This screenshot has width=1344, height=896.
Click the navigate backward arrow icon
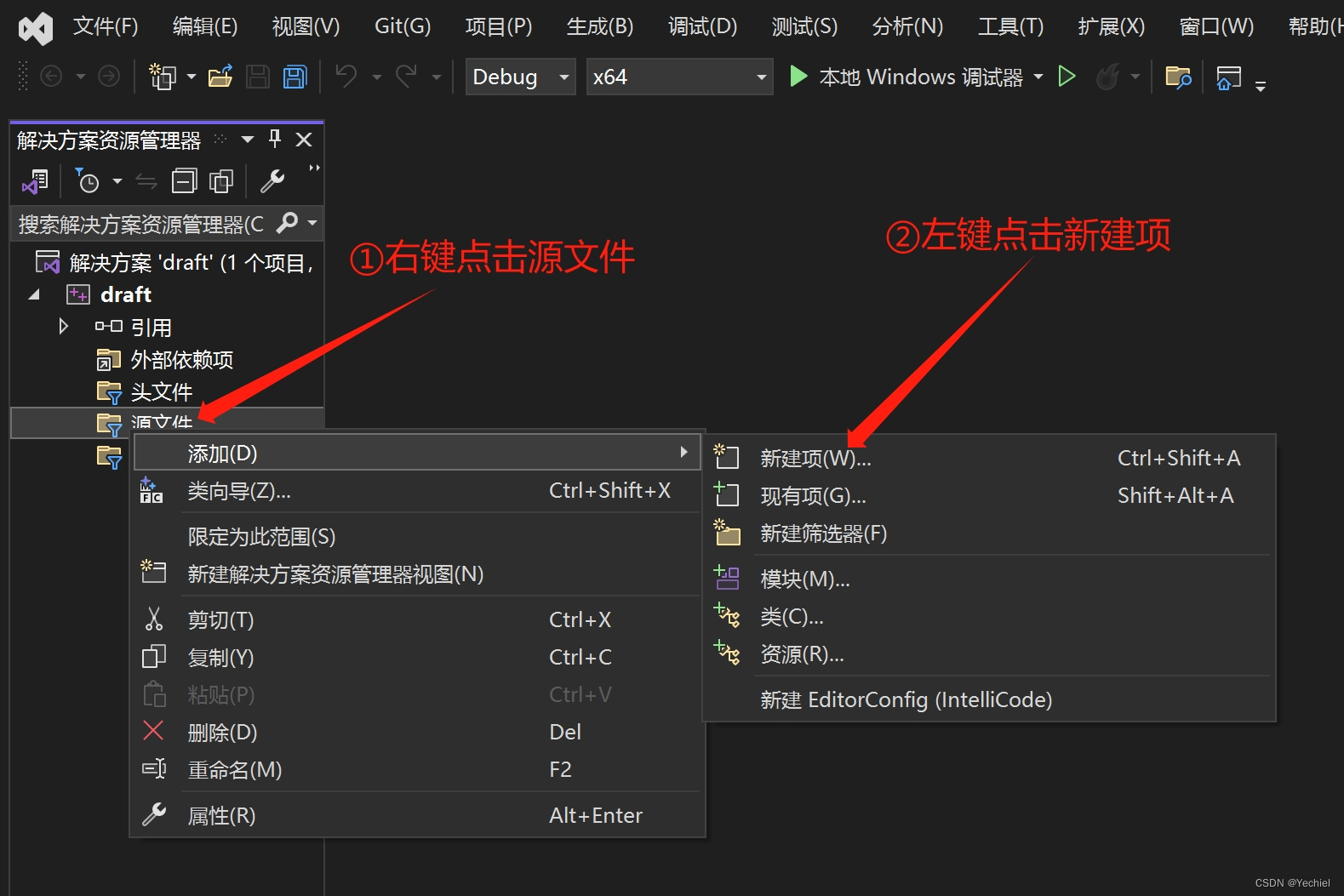(52, 77)
